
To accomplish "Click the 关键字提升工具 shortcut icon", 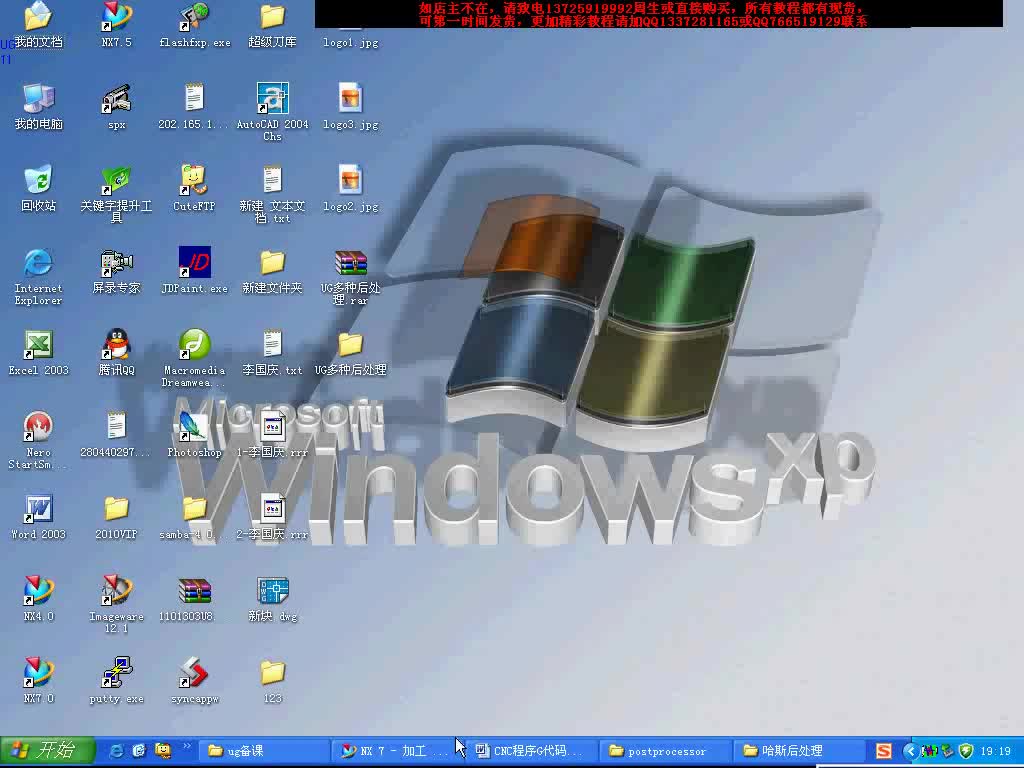I will tap(116, 180).
